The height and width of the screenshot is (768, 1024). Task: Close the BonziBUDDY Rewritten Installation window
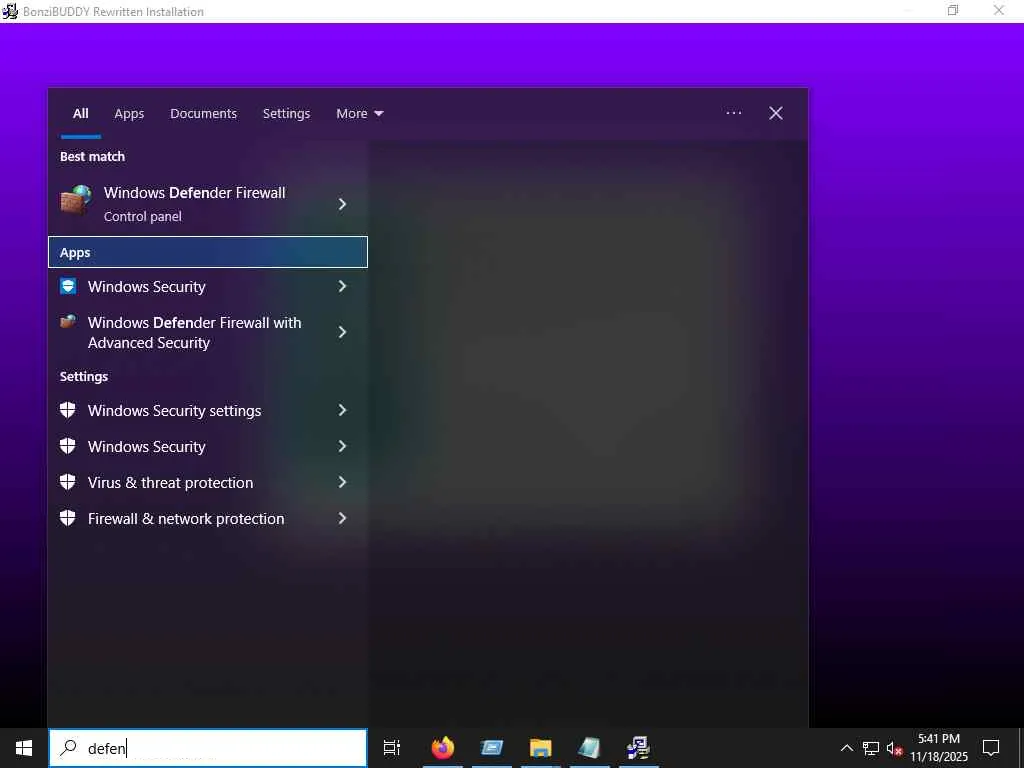coord(999,10)
